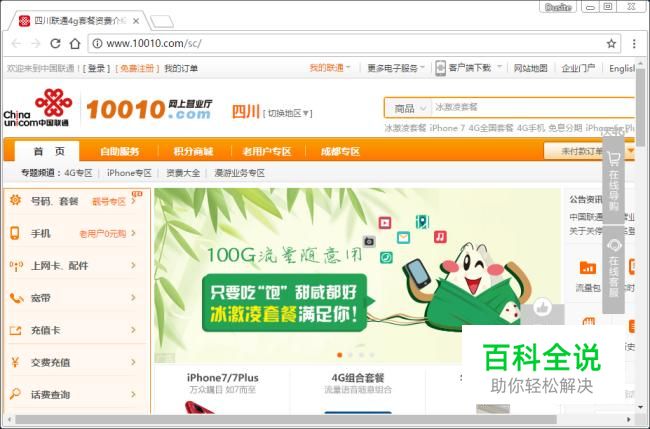Image resolution: width=650 pixels, height=429 pixels.
Task: Open the 漫游业务专区 topic channel
Action: coord(239,173)
